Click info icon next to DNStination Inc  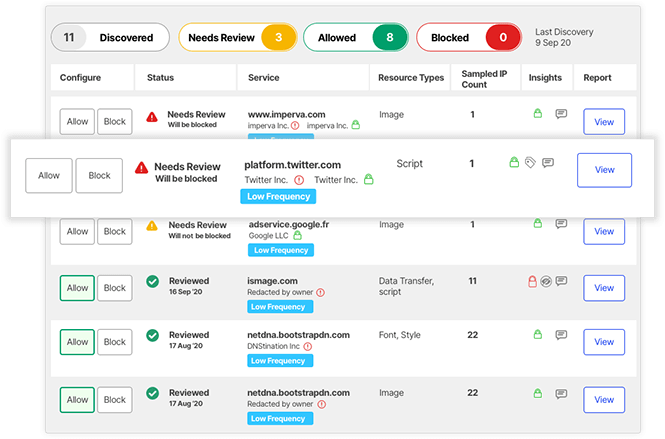pos(308,346)
